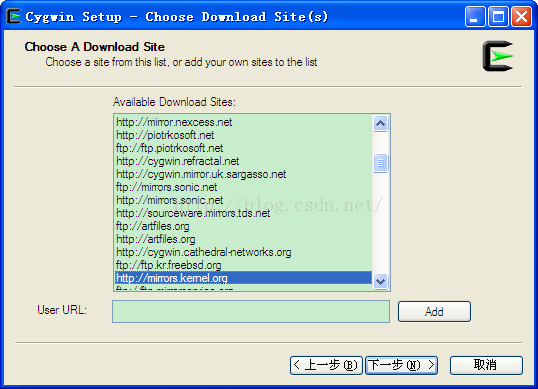Screen dimensions: 538x389
Task: Click the Cygwin icon in the title bar
Action: coord(14,16)
